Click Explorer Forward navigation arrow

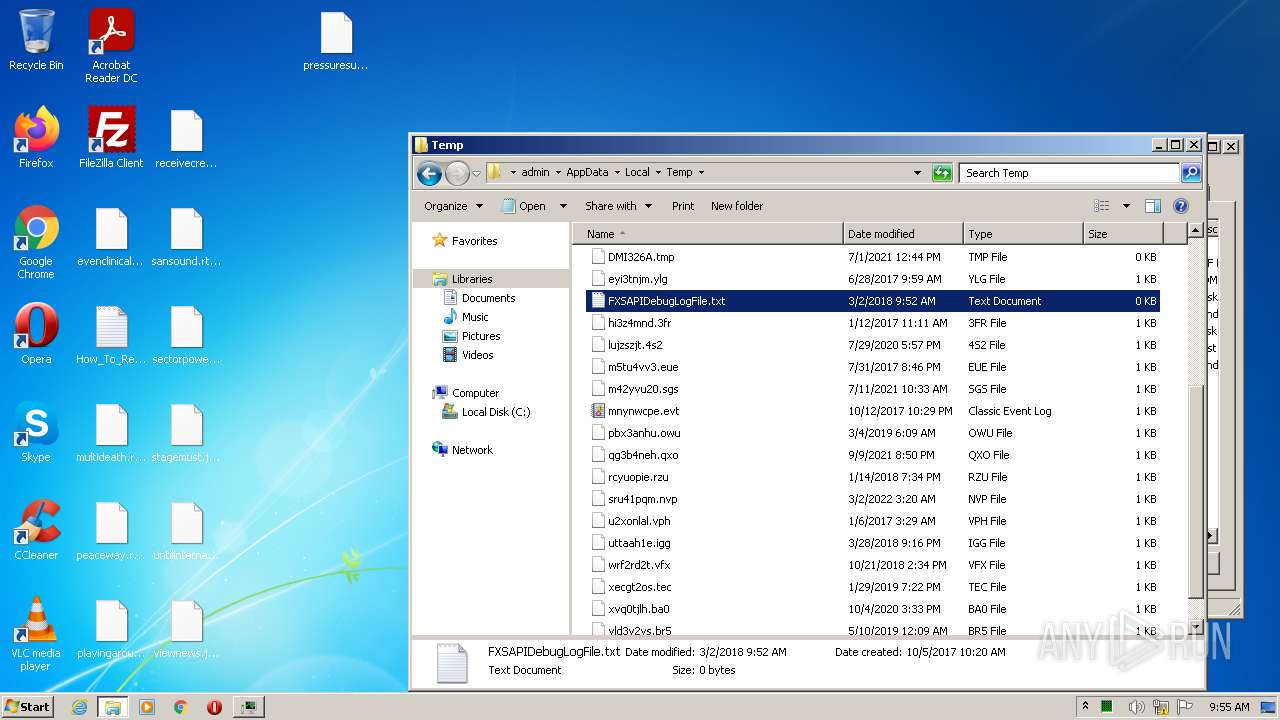[457, 173]
